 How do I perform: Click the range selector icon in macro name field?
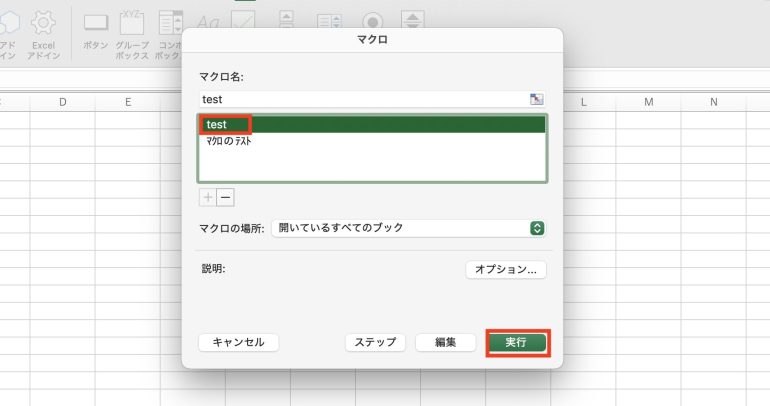(536, 99)
